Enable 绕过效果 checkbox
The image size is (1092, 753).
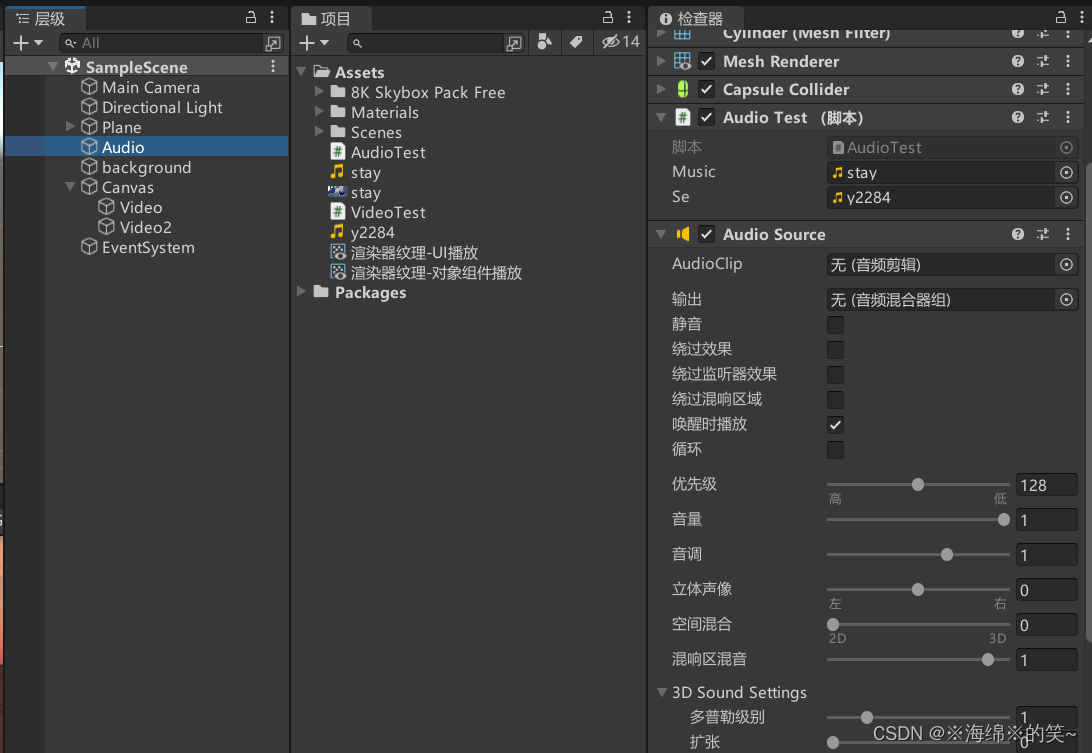[835, 350]
